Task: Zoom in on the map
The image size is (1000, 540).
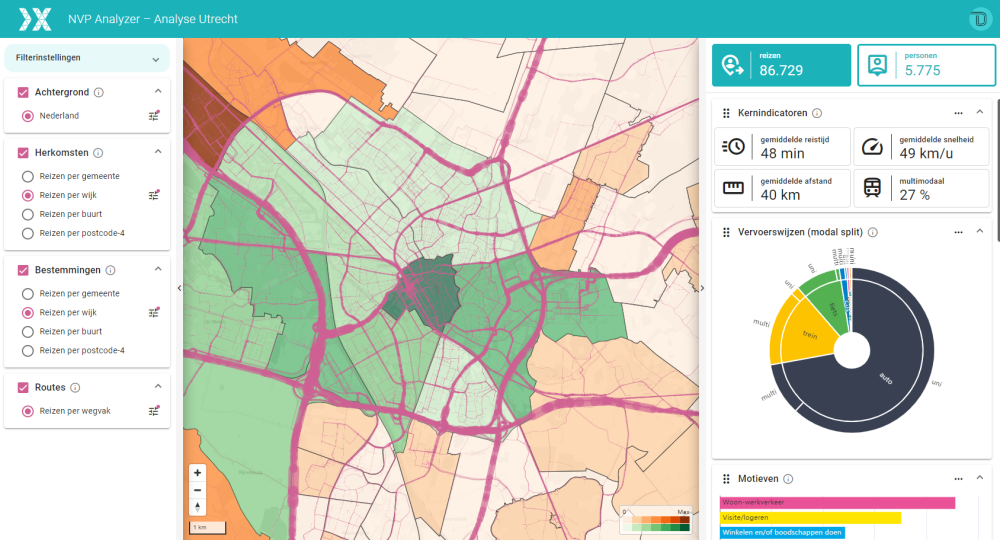Action: pyautogui.click(x=198, y=472)
